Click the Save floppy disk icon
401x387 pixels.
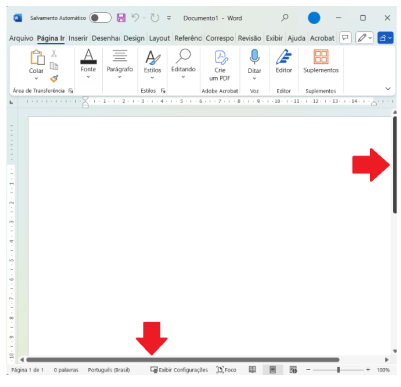(121, 18)
